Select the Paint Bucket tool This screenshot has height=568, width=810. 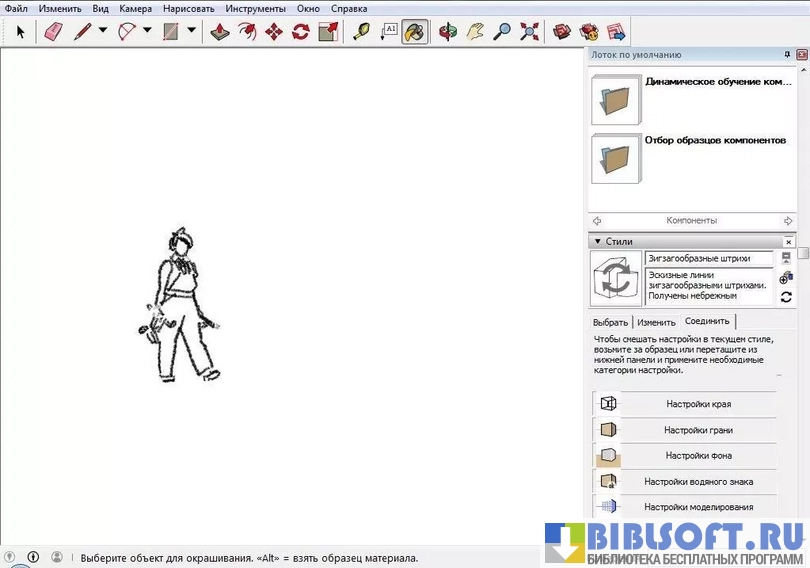pyautogui.click(x=414, y=31)
